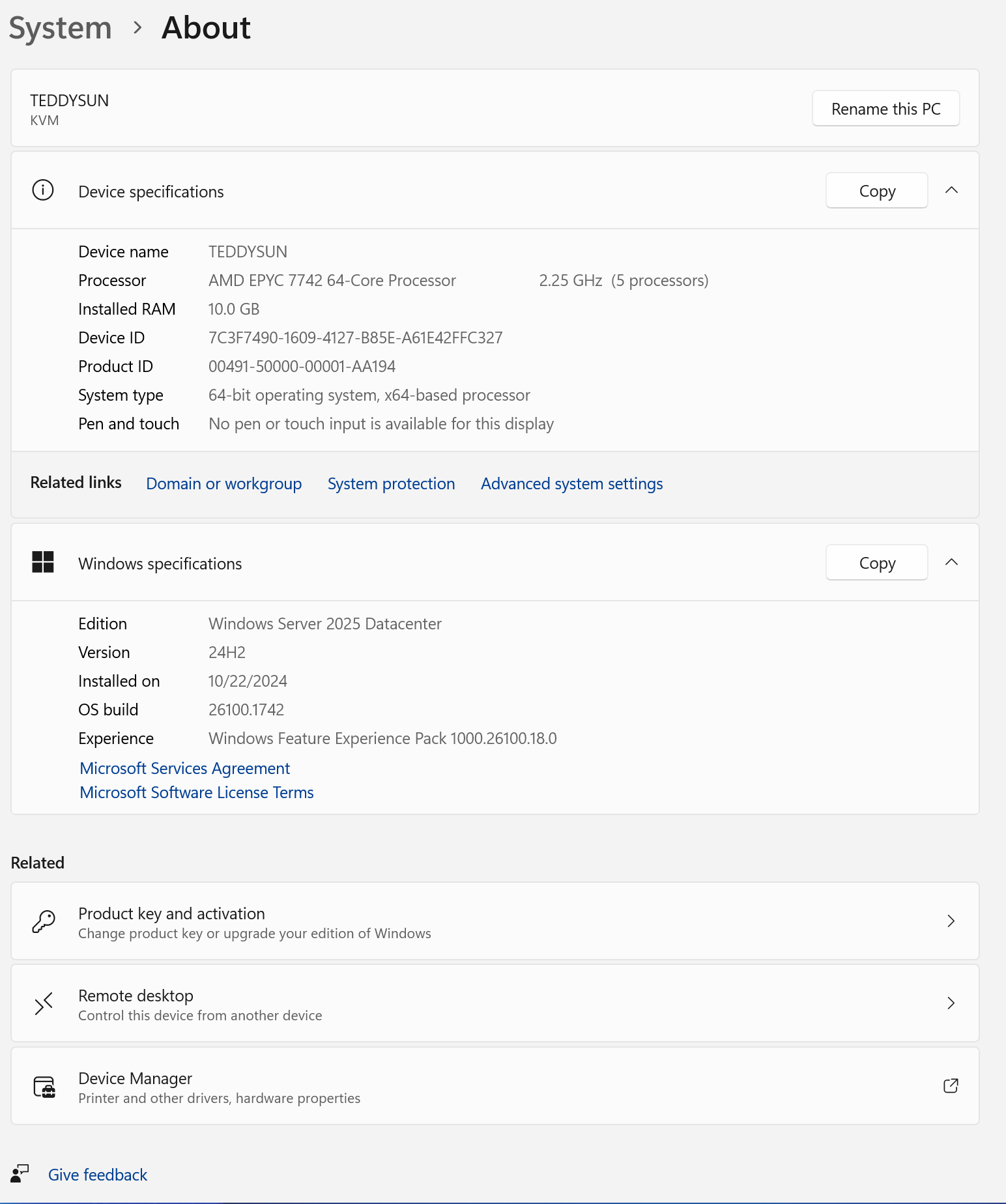Click the Remote desktop icon
Image resolution: width=1006 pixels, height=1204 pixels.
click(44, 1003)
